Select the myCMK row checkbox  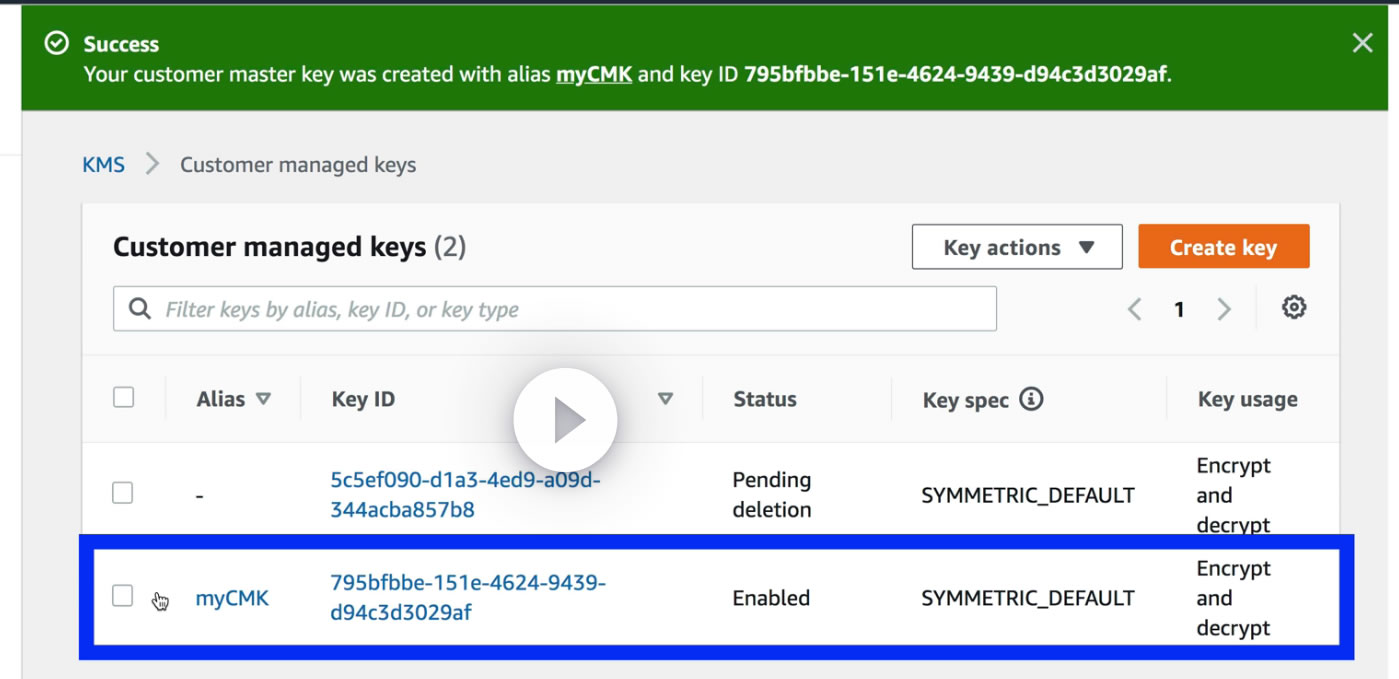click(x=123, y=596)
